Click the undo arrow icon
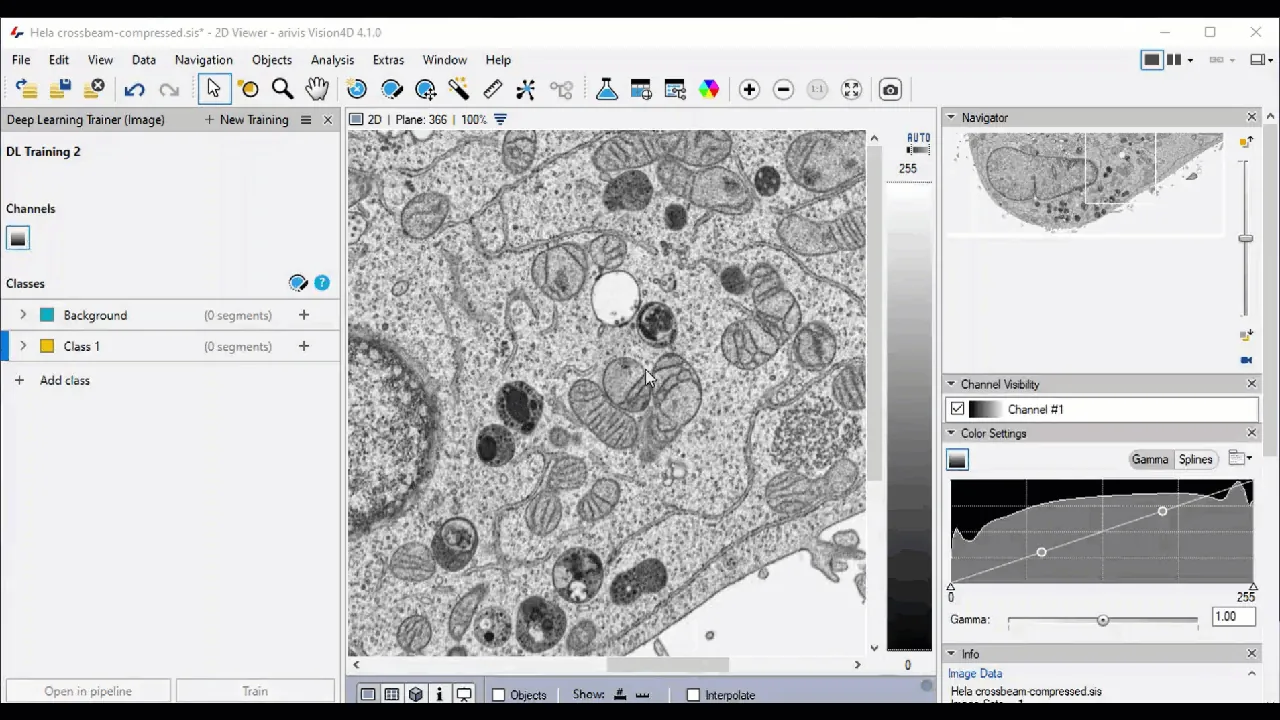This screenshot has width=1280, height=720. coord(134,90)
